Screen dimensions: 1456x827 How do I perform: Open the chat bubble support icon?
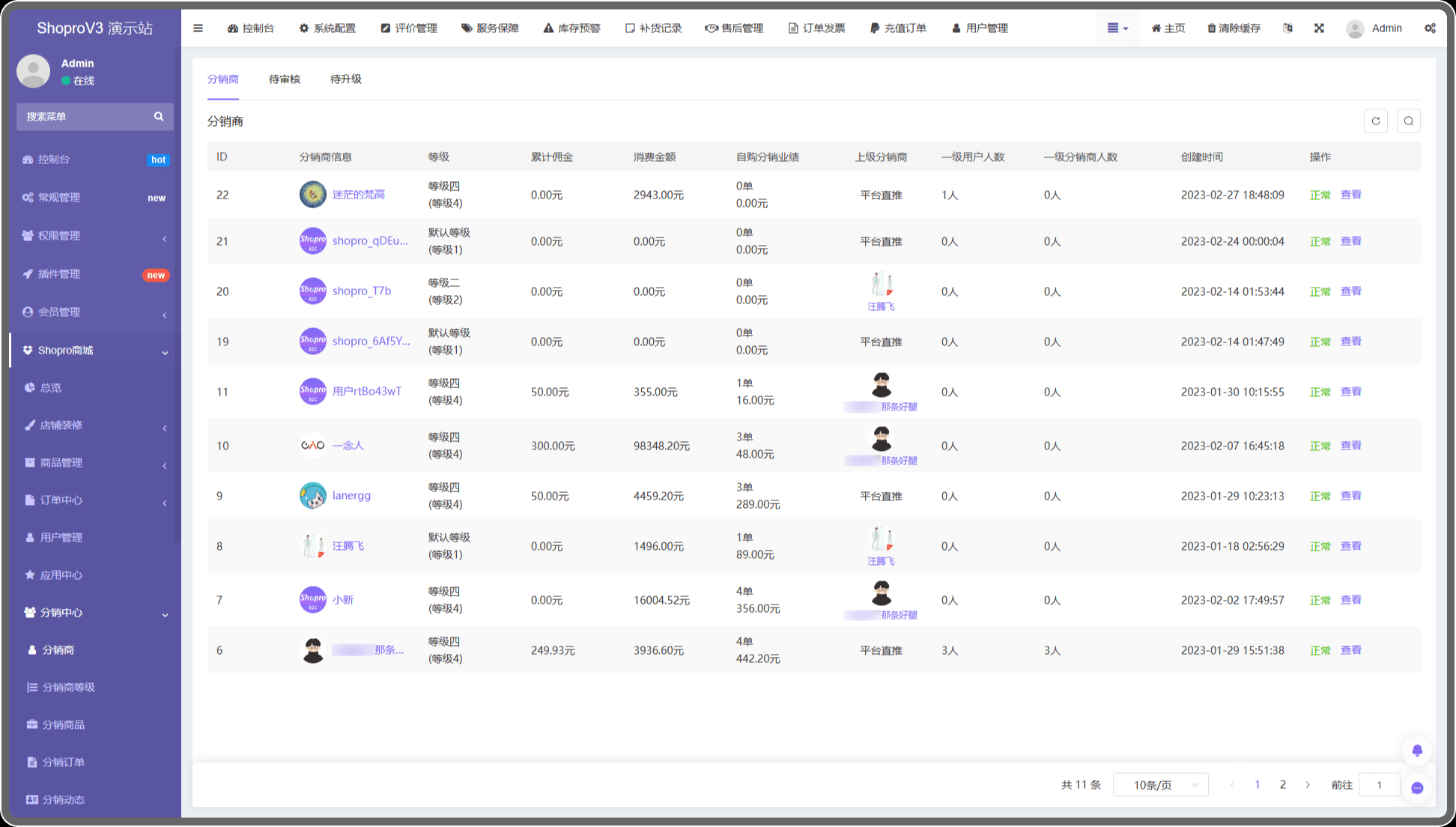tap(1417, 788)
